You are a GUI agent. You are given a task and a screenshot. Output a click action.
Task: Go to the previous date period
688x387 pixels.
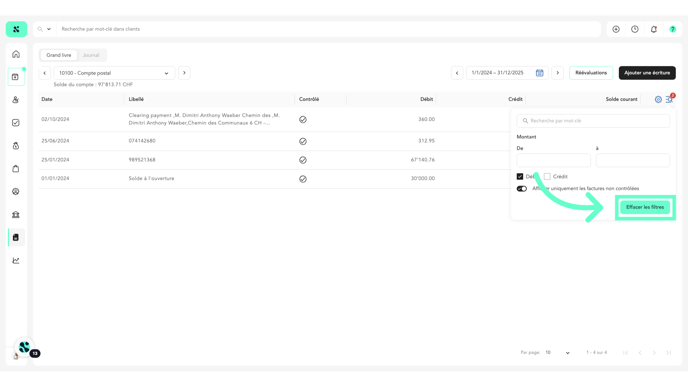click(457, 73)
